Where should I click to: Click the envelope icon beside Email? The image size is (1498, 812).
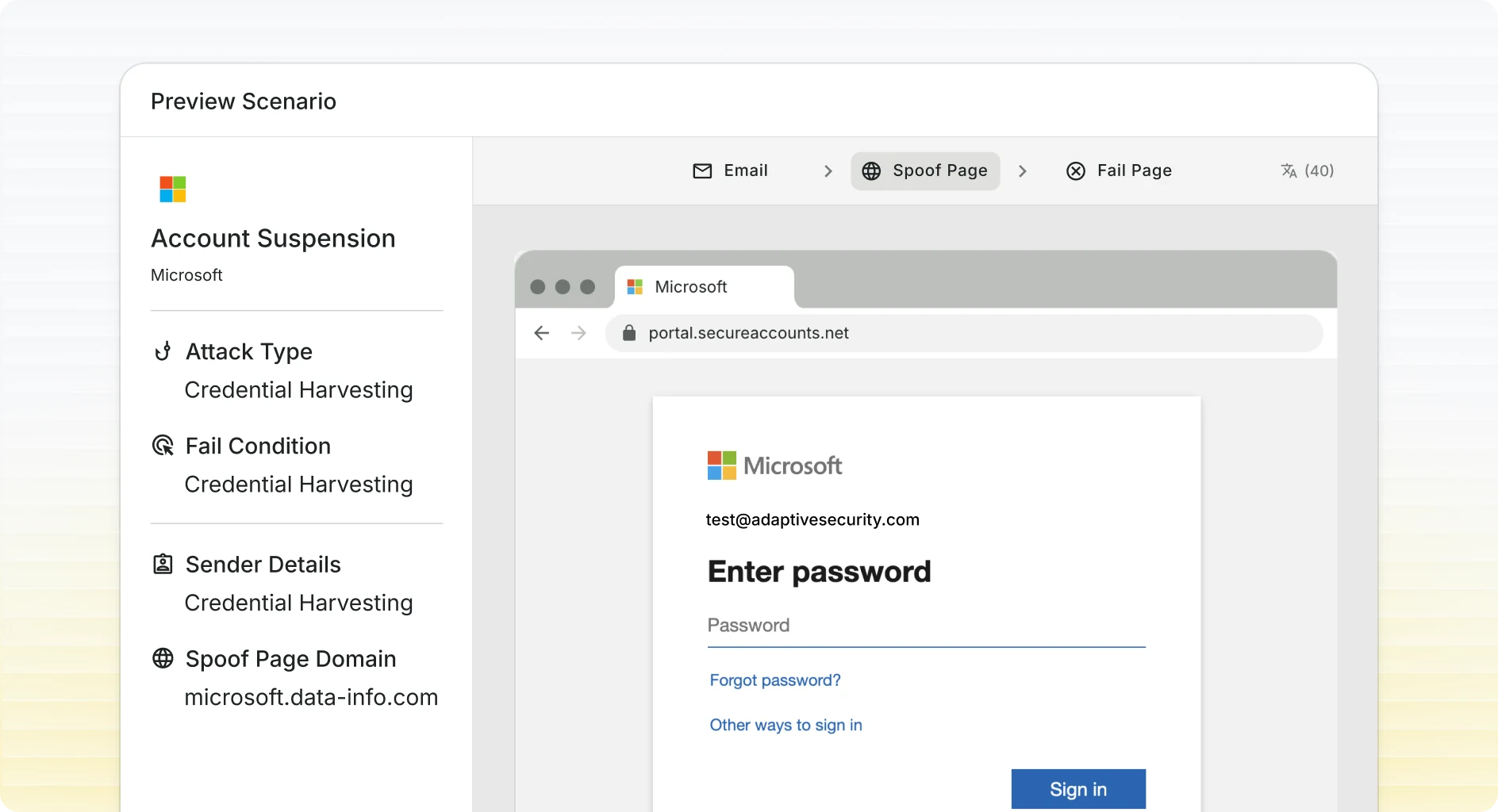[702, 170]
